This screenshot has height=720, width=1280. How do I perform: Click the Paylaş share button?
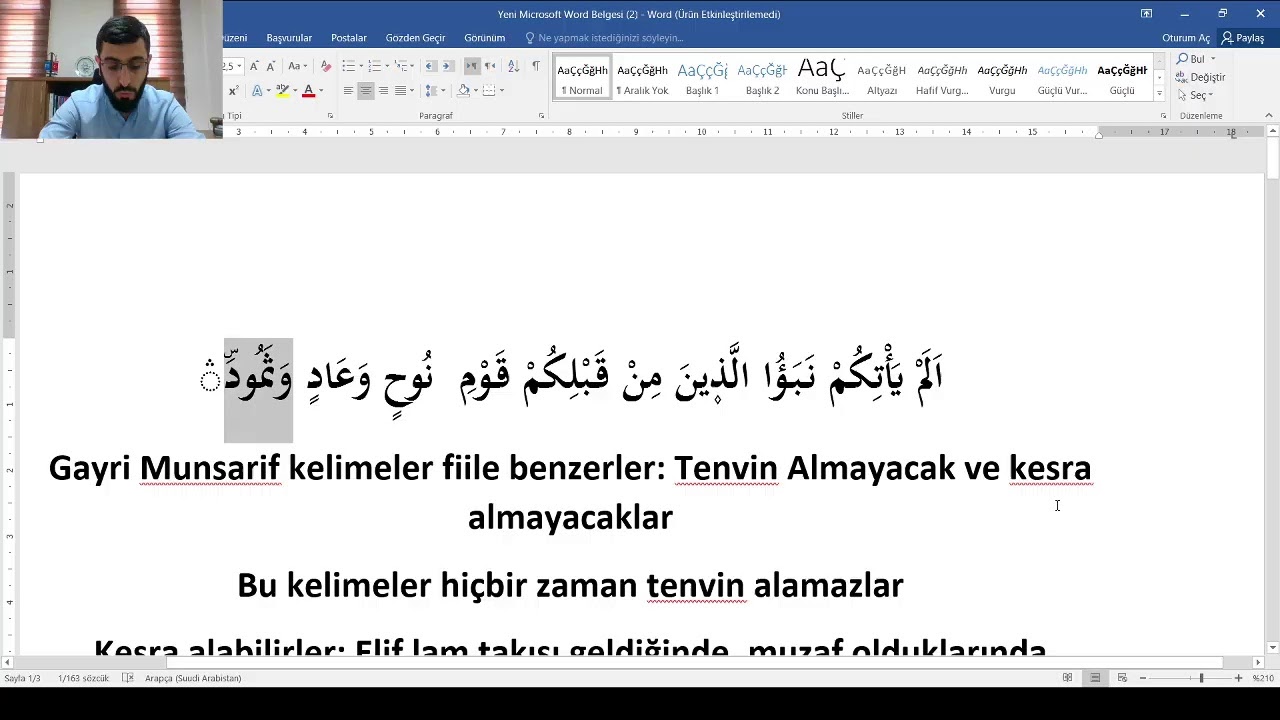pyautogui.click(x=1243, y=38)
